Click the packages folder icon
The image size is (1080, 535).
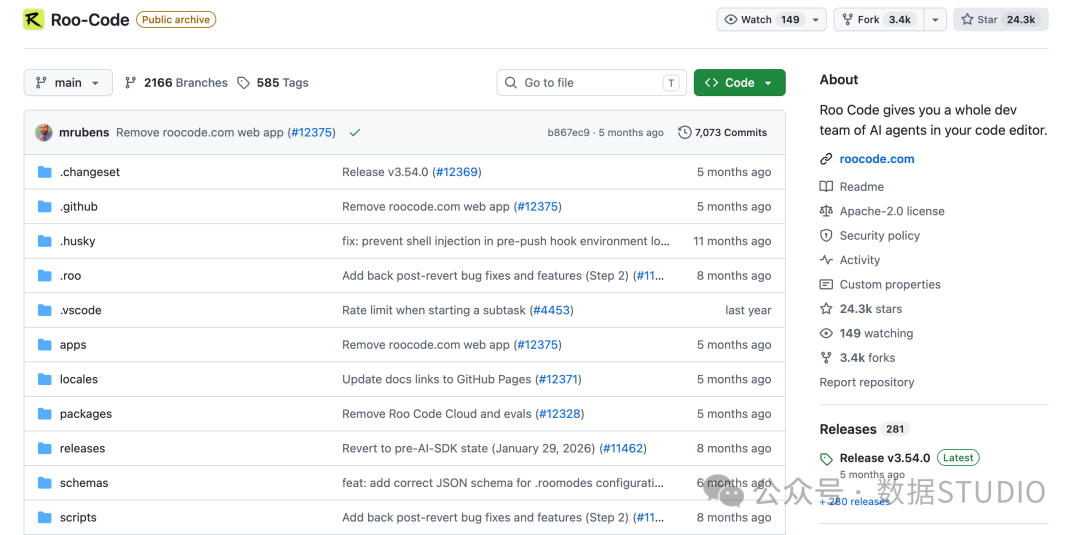point(45,414)
